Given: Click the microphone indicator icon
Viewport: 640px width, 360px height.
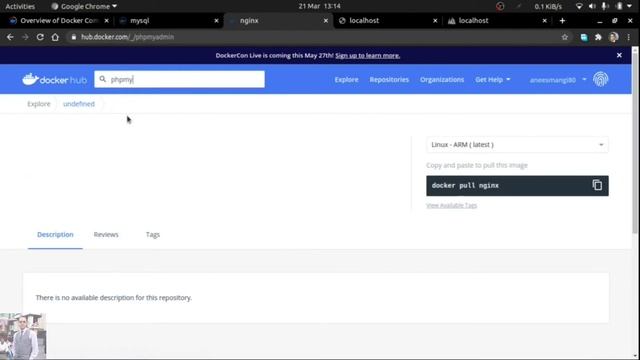Looking at the screenshot, I should 605,6.
